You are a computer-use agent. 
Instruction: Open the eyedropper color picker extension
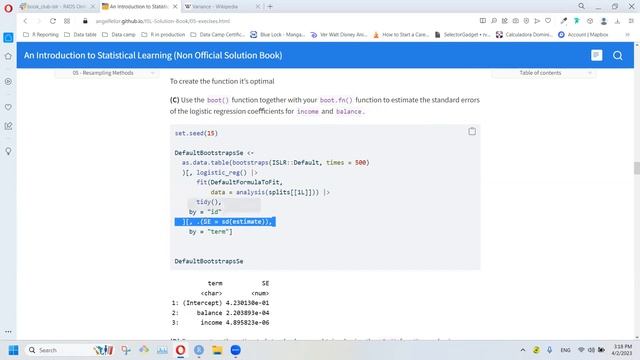[564, 21]
